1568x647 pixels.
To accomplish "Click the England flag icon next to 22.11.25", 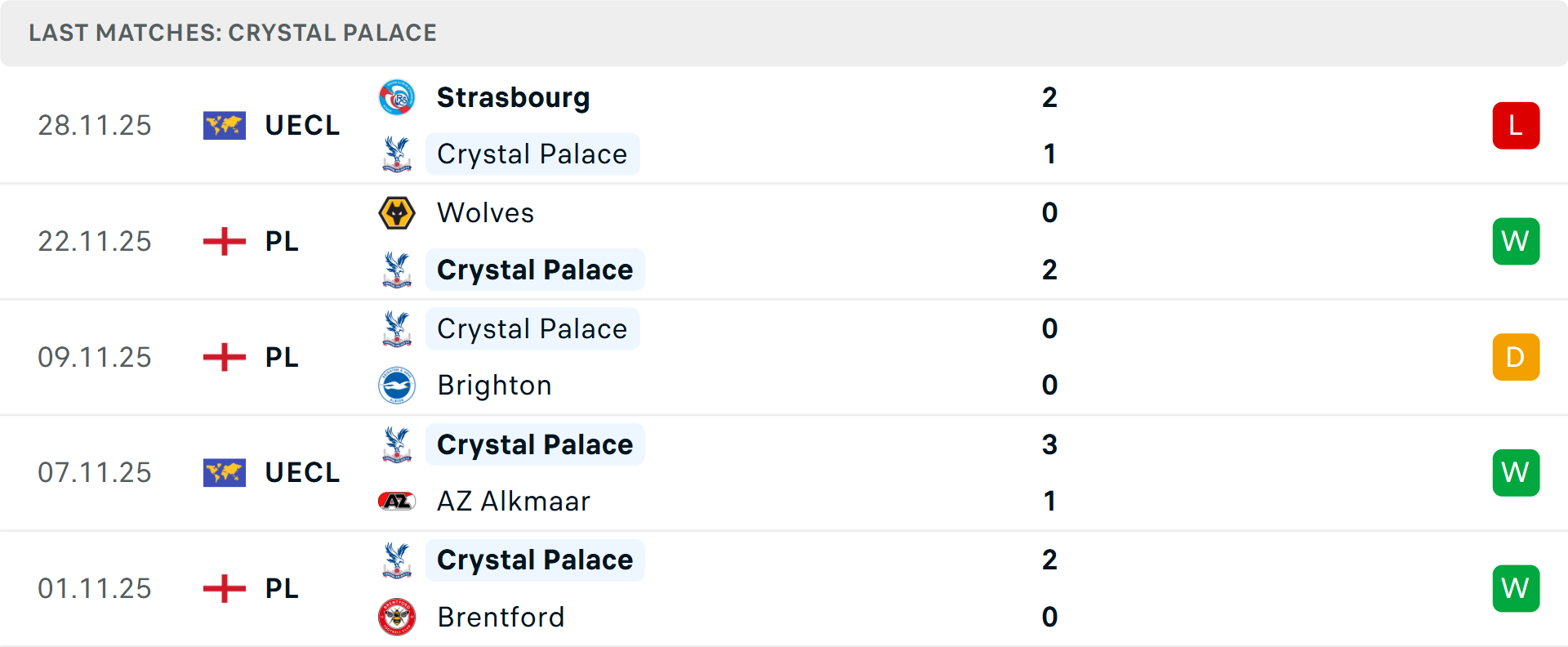I will click(x=224, y=241).
